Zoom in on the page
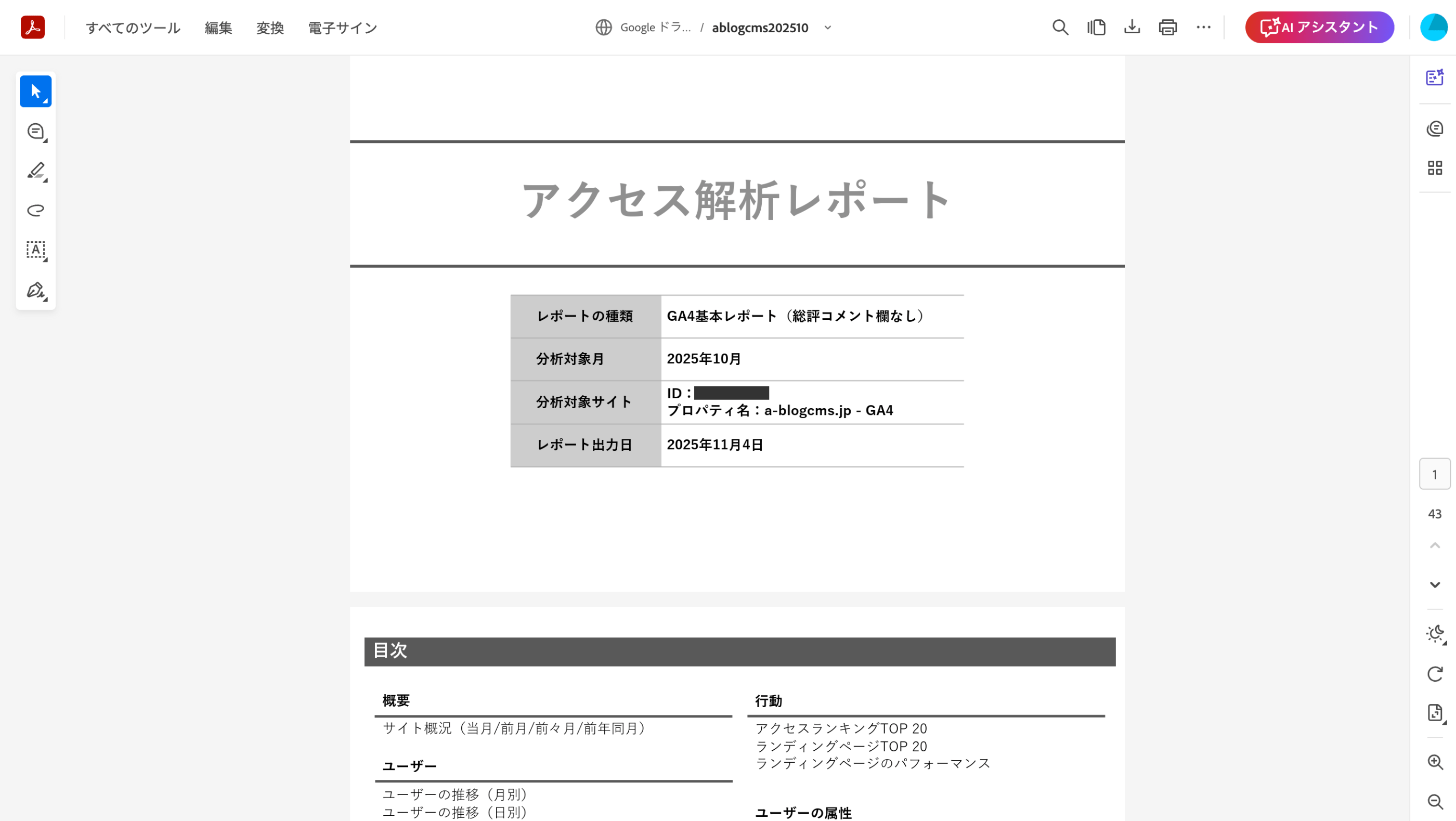This screenshot has height=821, width=1456. (1435, 762)
